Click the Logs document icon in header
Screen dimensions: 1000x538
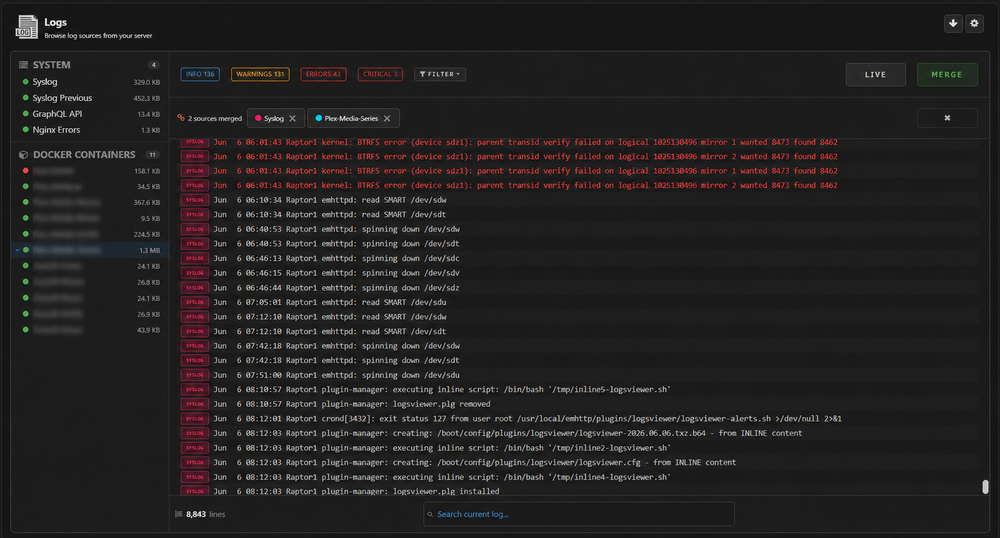26,27
